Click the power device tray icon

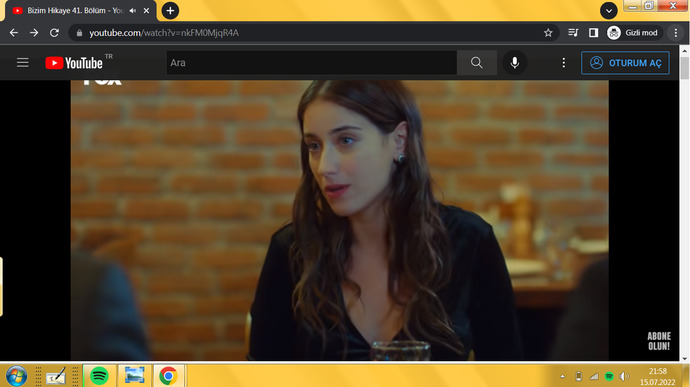point(579,376)
